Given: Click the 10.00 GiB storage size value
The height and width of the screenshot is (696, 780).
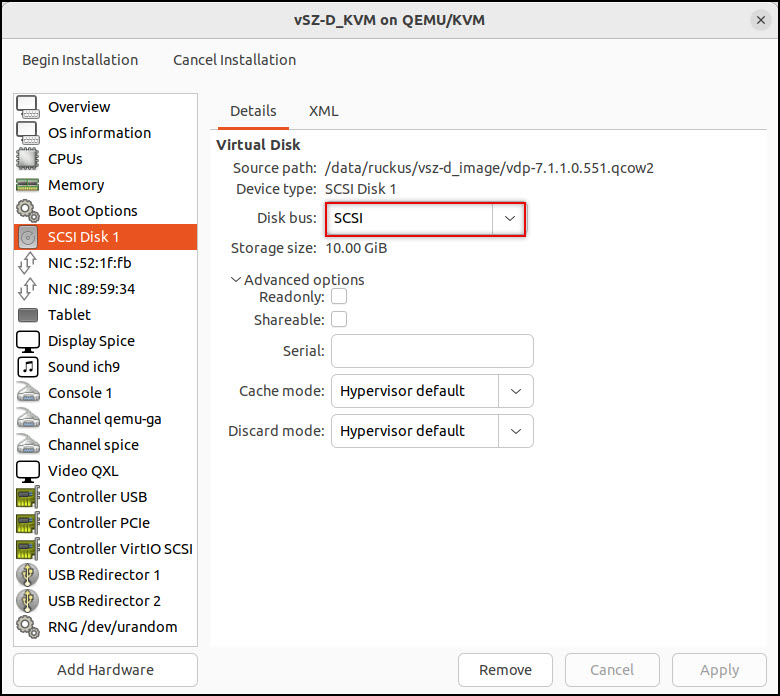Looking at the screenshot, I should click(x=356, y=248).
